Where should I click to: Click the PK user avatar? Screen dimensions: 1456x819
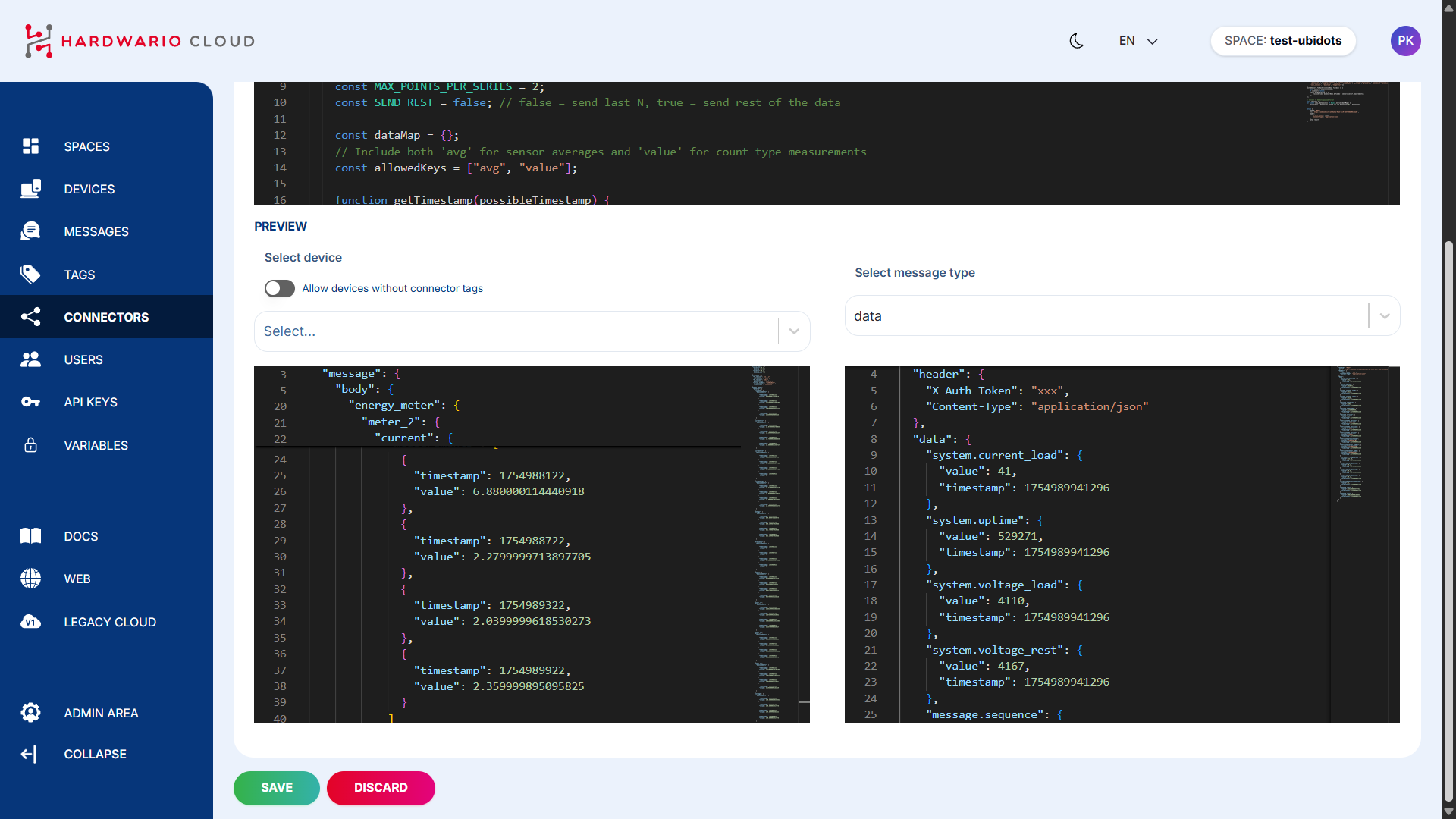pos(1405,41)
